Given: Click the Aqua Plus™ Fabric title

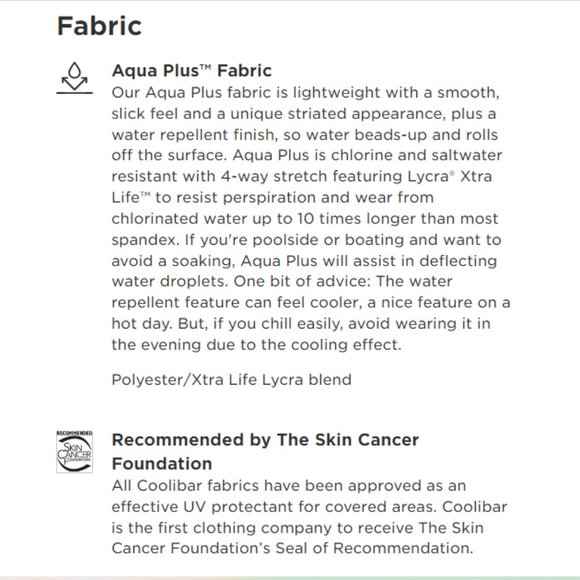Looking at the screenshot, I should coord(192,70).
